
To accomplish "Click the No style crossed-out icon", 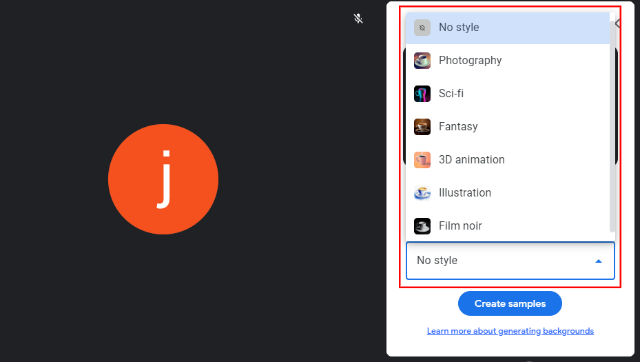I will click(x=422, y=28).
